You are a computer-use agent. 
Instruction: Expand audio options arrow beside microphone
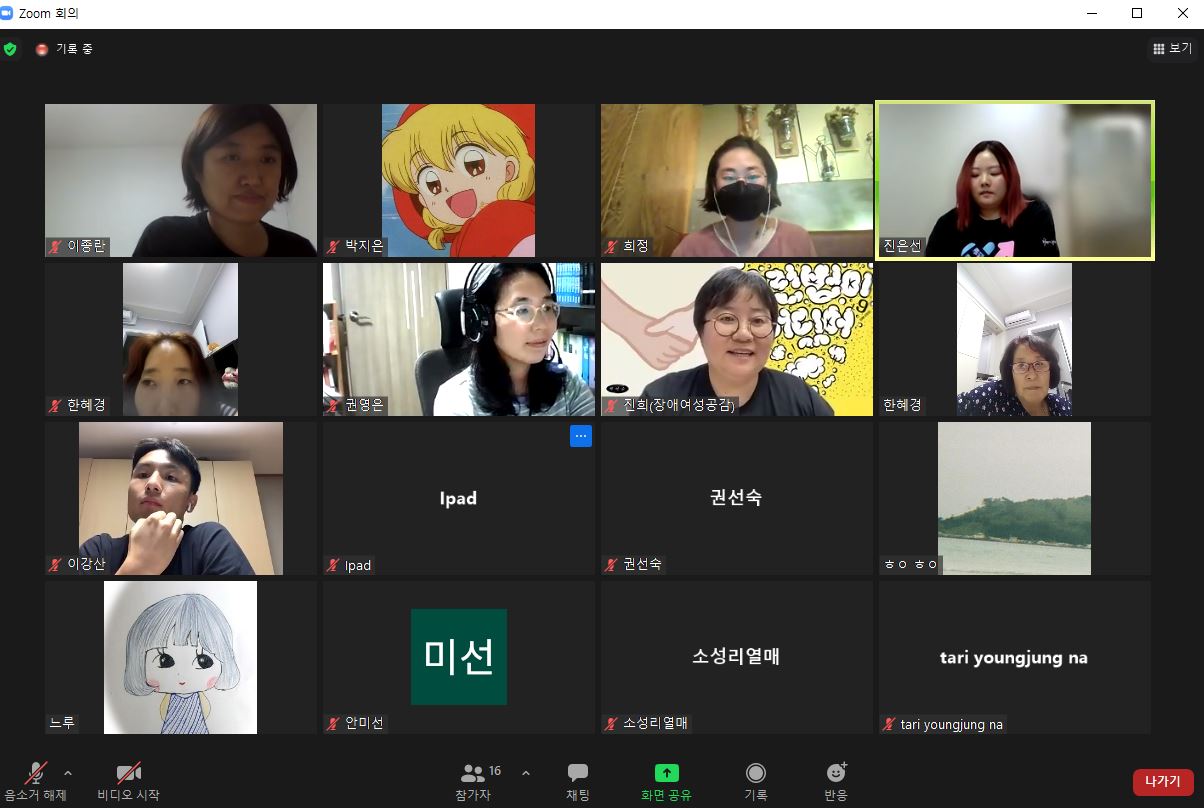coord(68,773)
